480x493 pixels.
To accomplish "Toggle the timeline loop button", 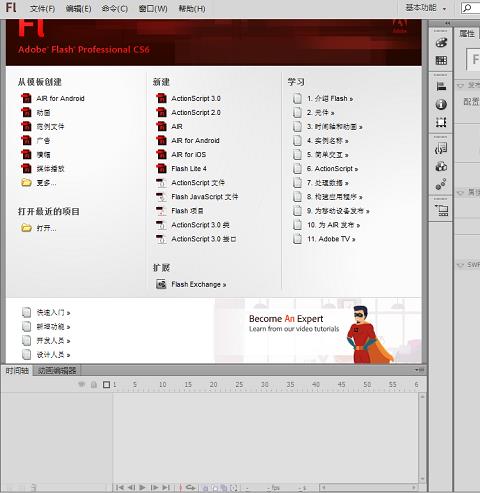I will (x=190, y=487).
